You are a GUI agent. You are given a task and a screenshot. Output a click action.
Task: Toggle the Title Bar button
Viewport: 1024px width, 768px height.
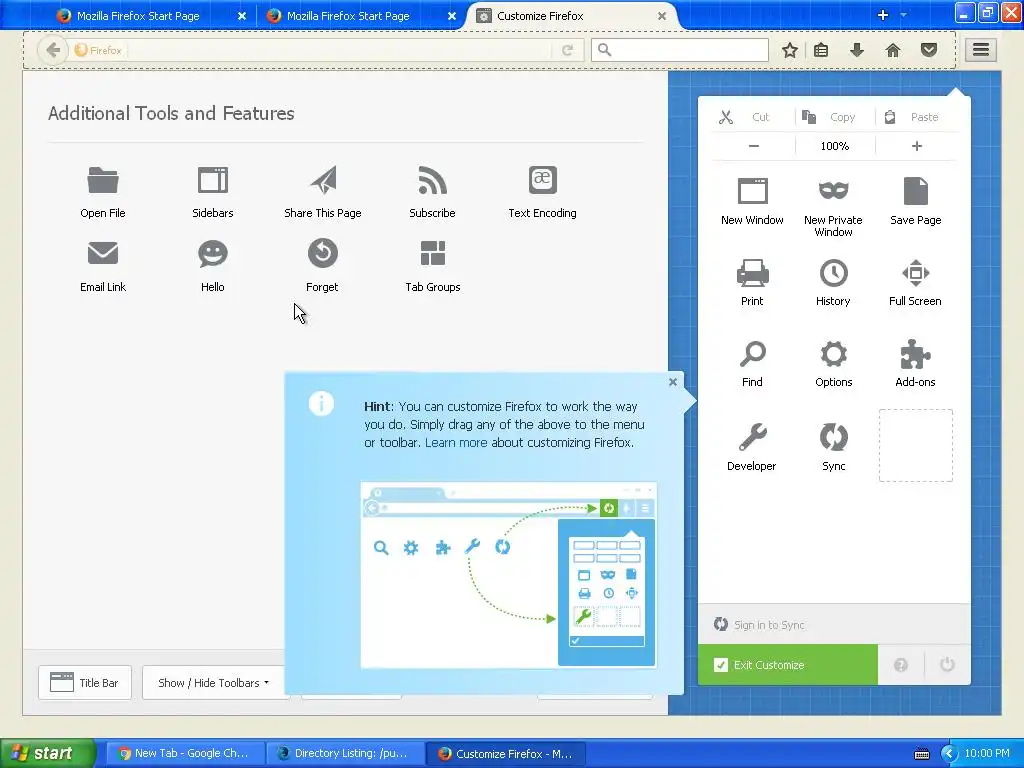pos(85,682)
